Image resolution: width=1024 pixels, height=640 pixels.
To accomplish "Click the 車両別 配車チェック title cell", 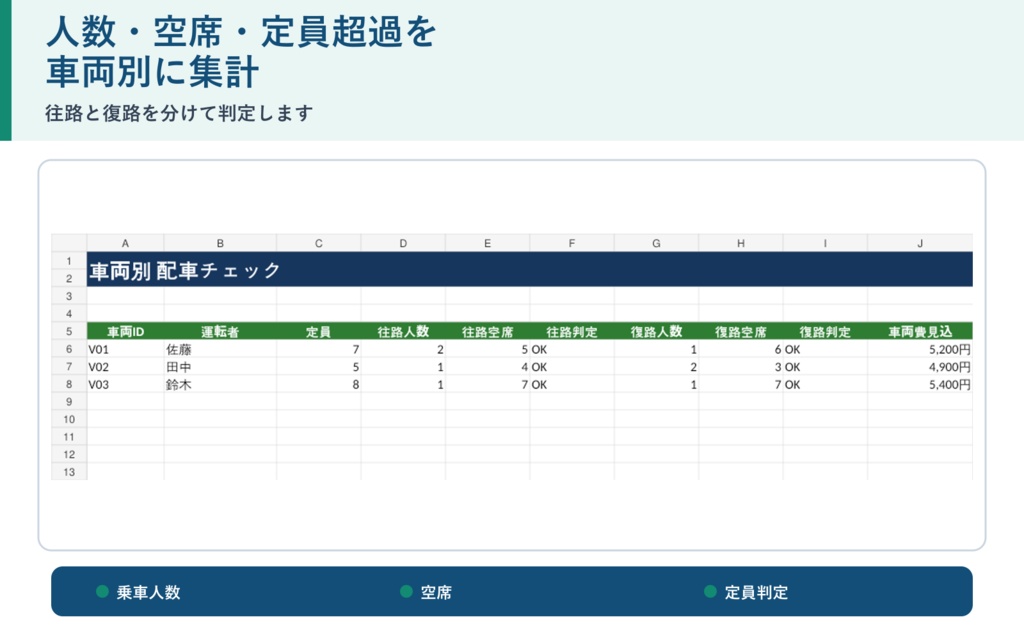I will pos(530,269).
